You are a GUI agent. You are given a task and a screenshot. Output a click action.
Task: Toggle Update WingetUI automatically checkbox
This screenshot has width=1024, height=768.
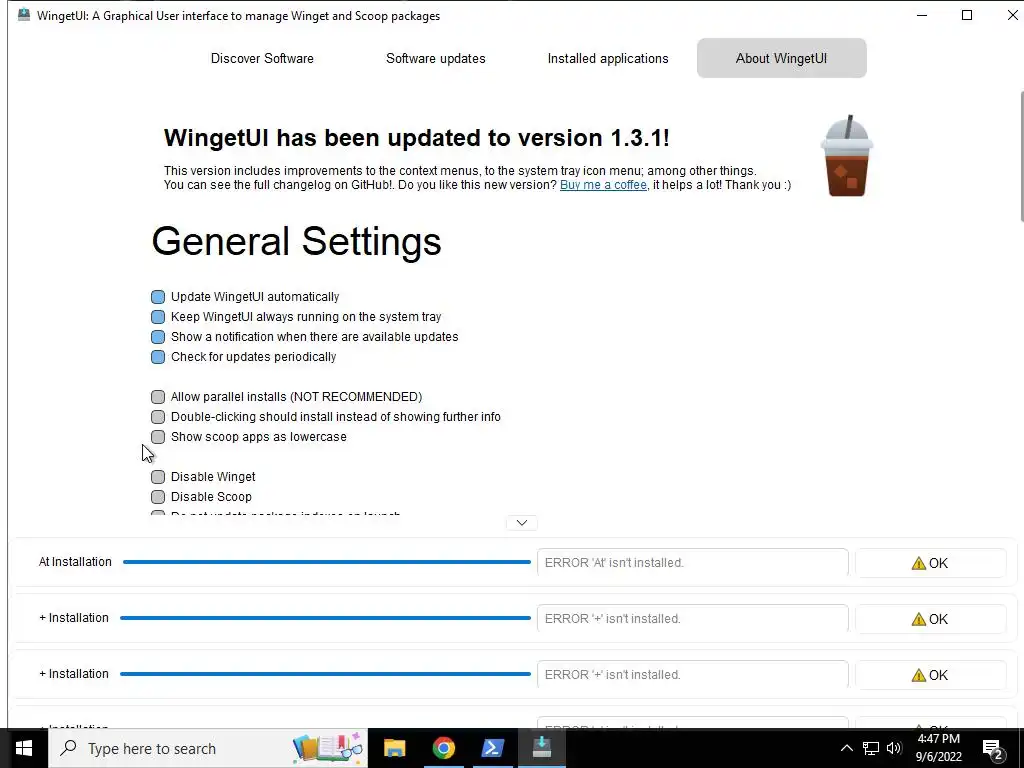(158, 297)
